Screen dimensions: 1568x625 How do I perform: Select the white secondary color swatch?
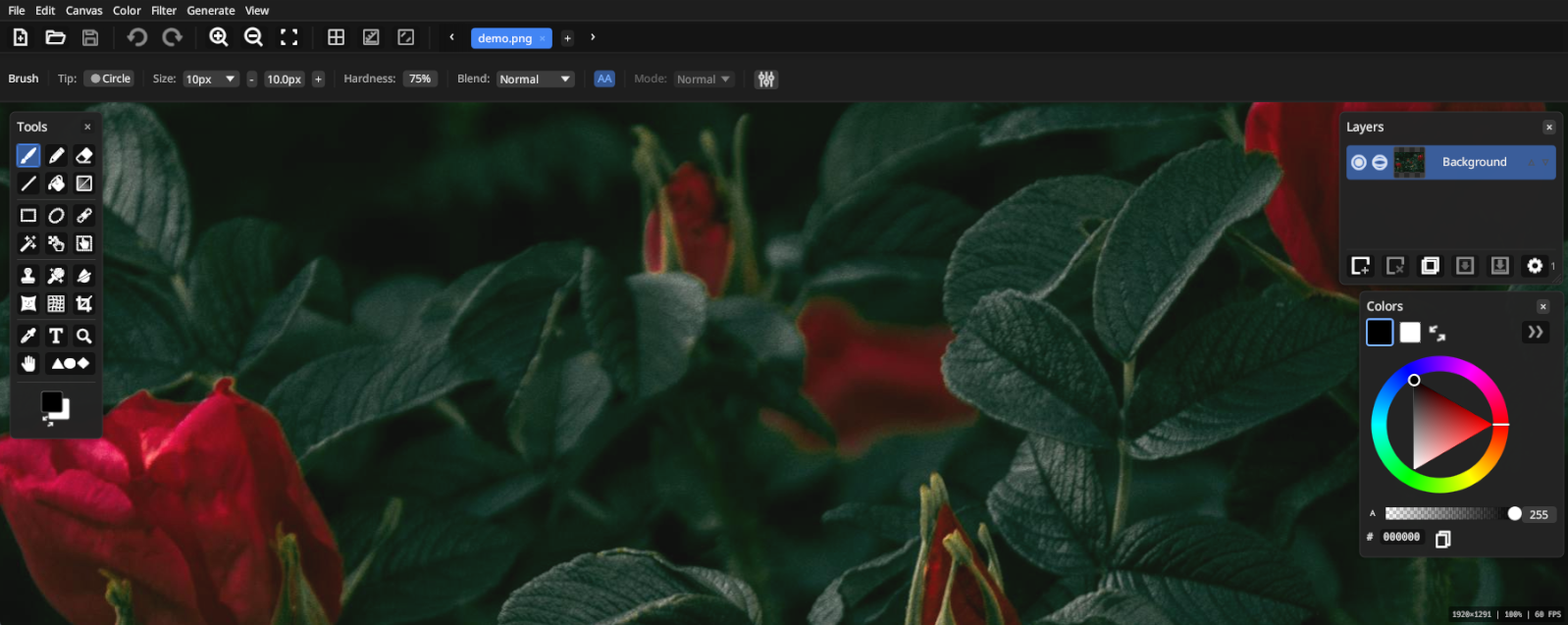pyautogui.click(x=1410, y=333)
